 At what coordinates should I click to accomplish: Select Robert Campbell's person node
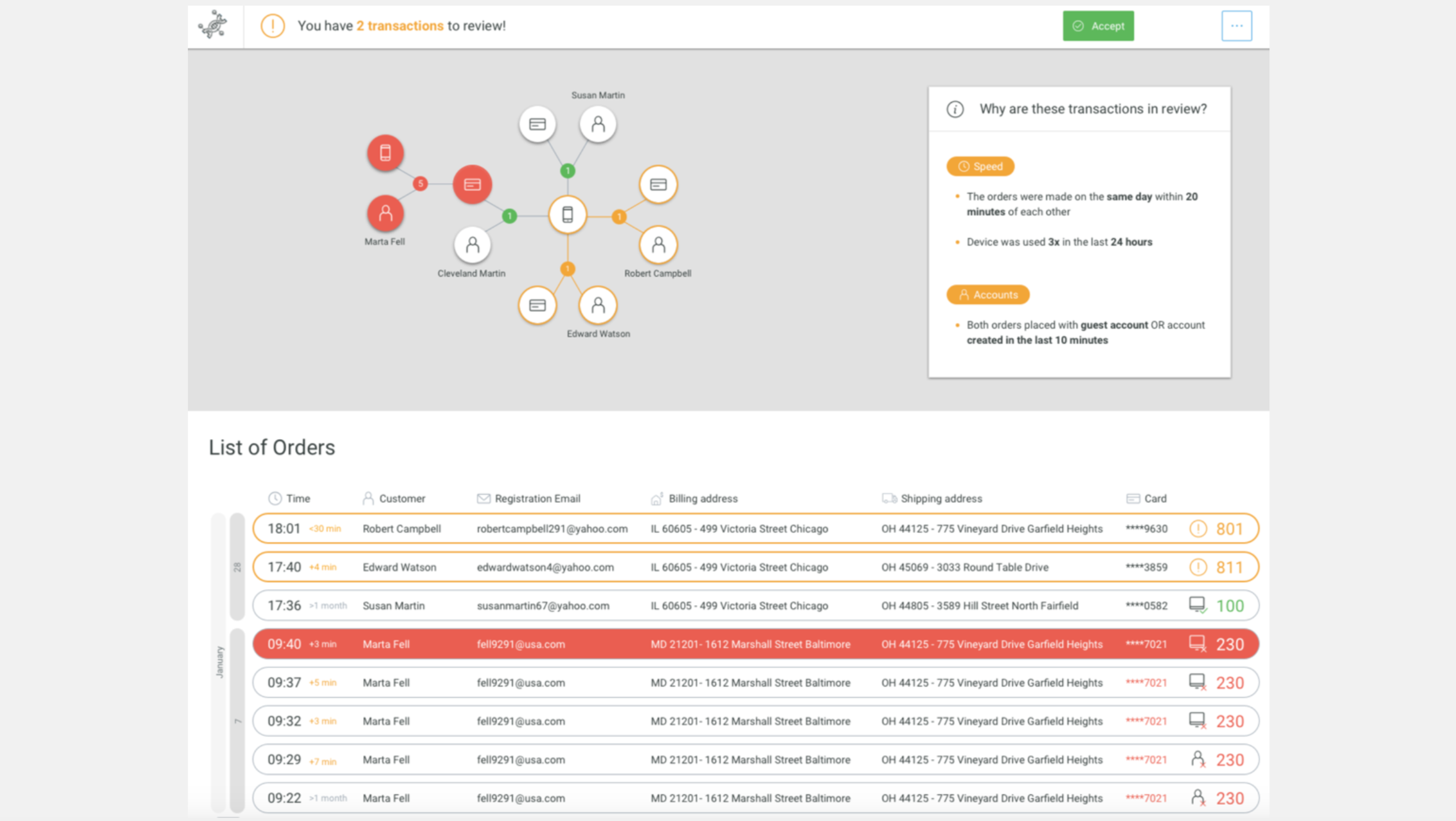tap(658, 245)
